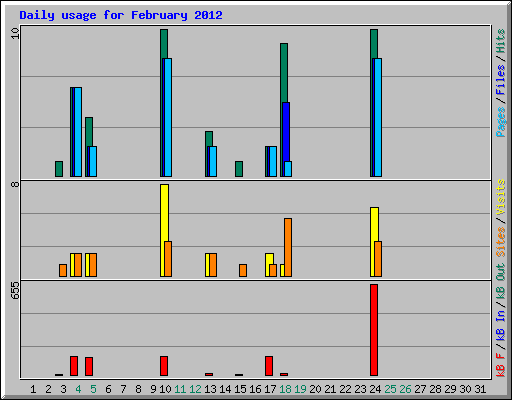Click the "In" legend label
The width and height of the screenshot is (512, 400).
(x=500, y=316)
